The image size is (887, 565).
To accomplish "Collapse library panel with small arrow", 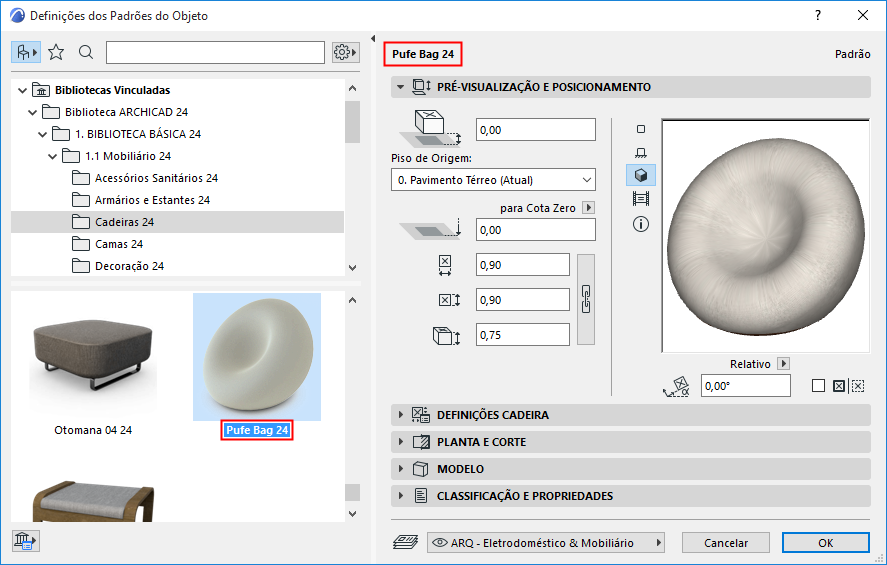I will [373, 38].
